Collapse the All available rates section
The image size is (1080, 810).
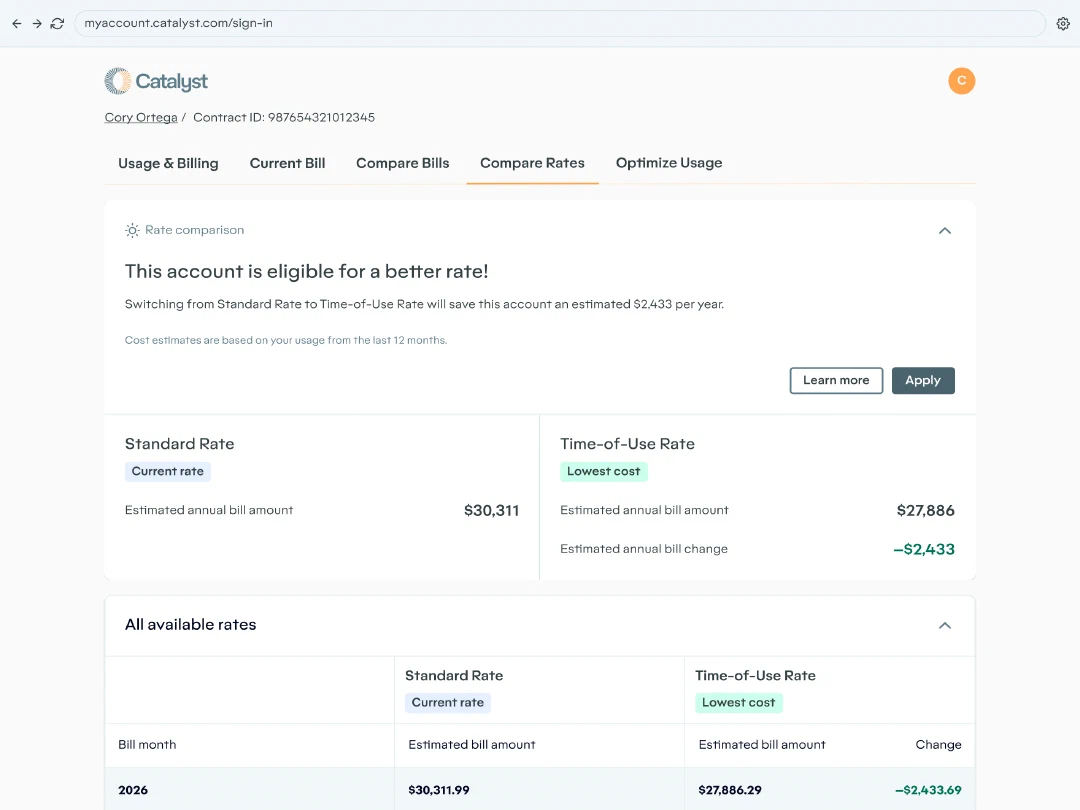pos(944,625)
